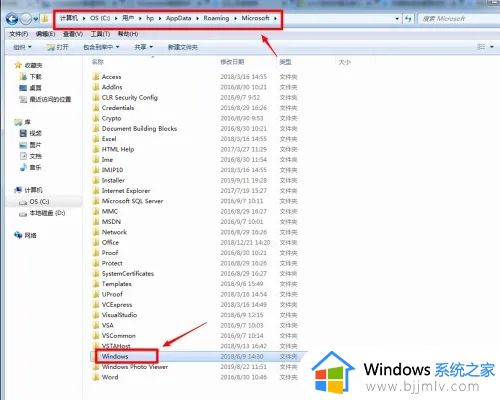Select the SystemCertificates folder name
The height and width of the screenshot is (400, 500).
pyautogui.click(x=128, y=273)
